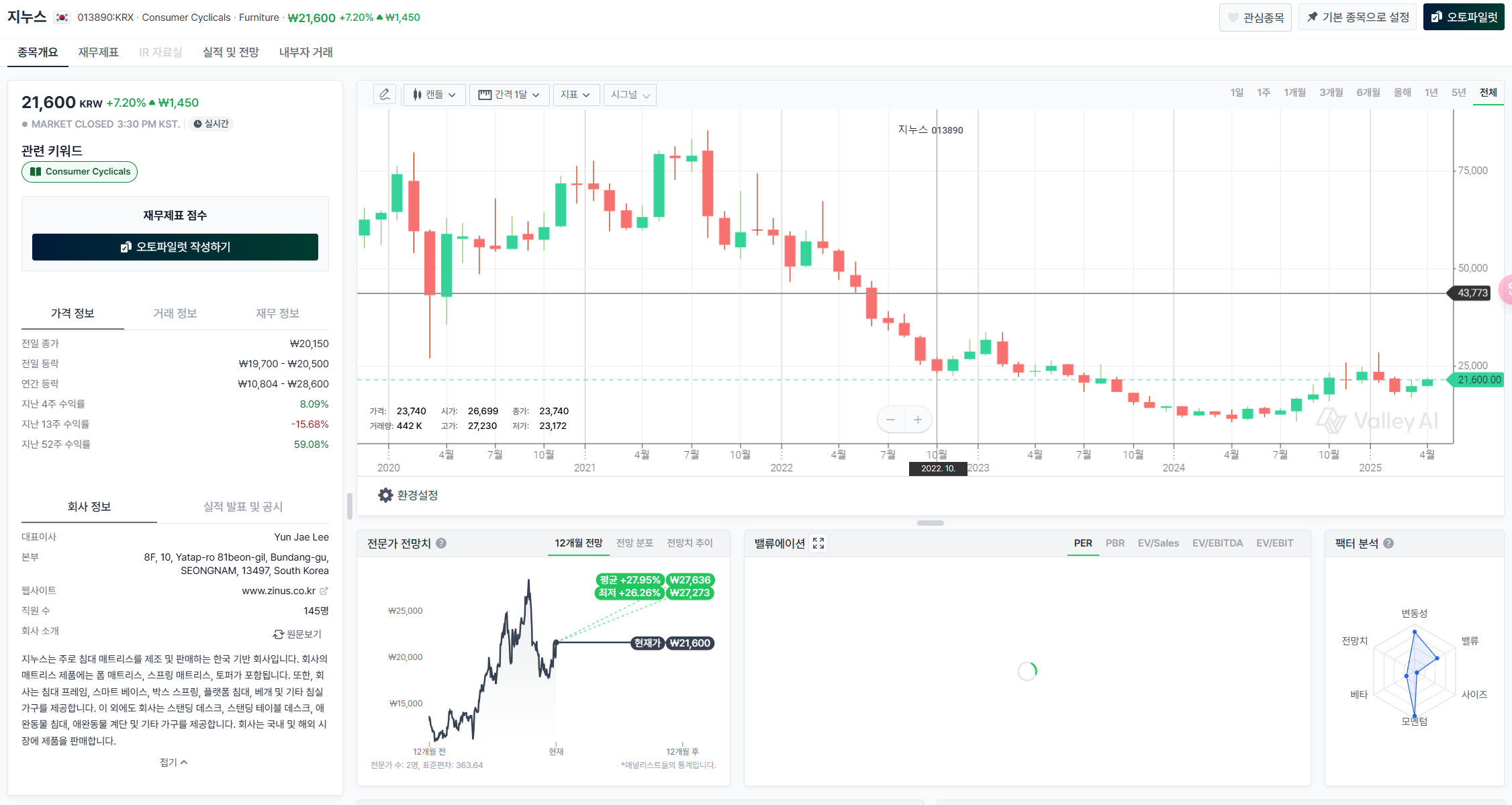The height and width of the screenshot is (805, 1512).
Task: Click the help icon beside 팩터 분석
Action: click(x=1388, y=543)
